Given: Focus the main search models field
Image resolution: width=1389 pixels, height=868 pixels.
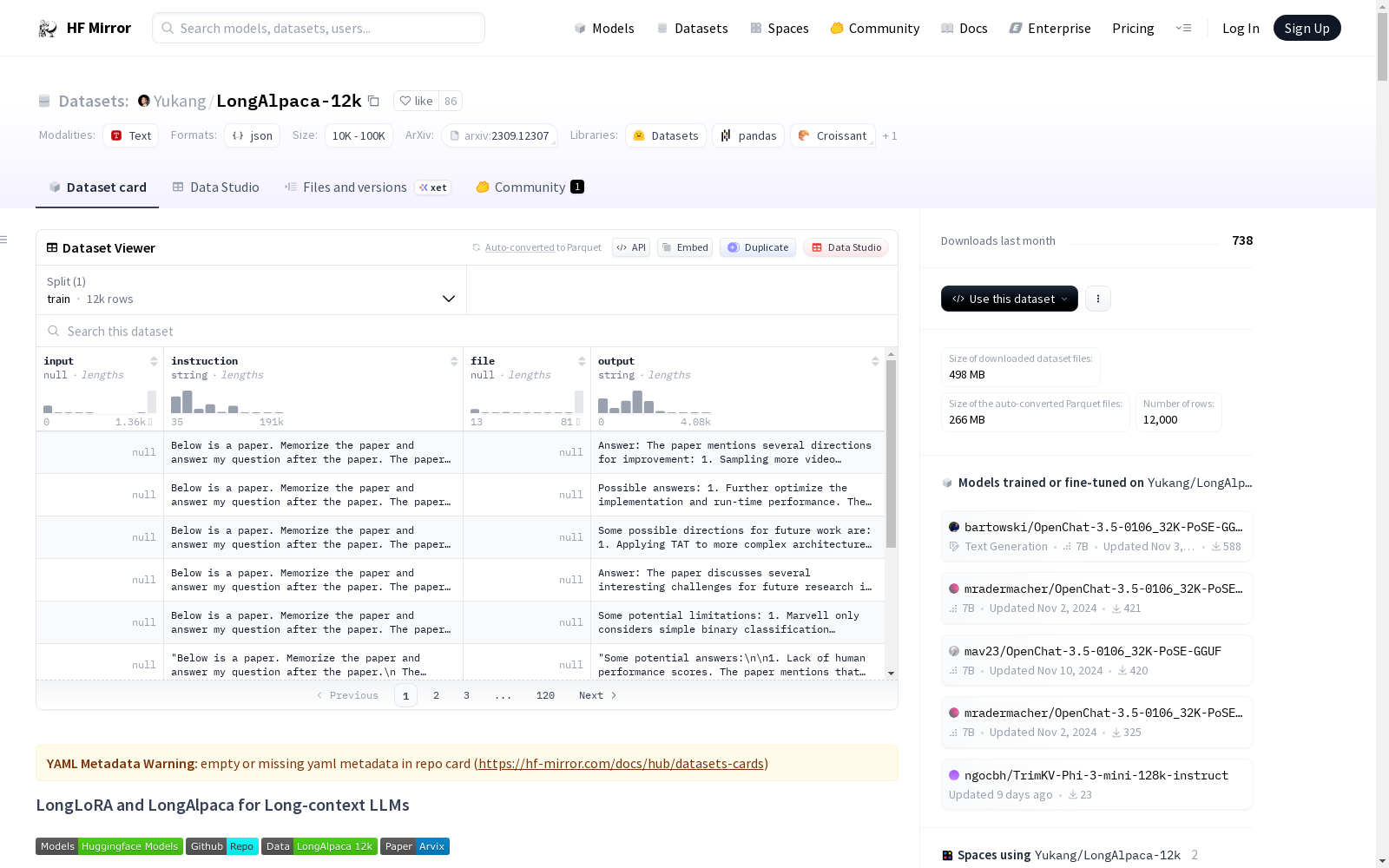Looking at the screenshot, I should pyautogui.click(x=319, y=28).
